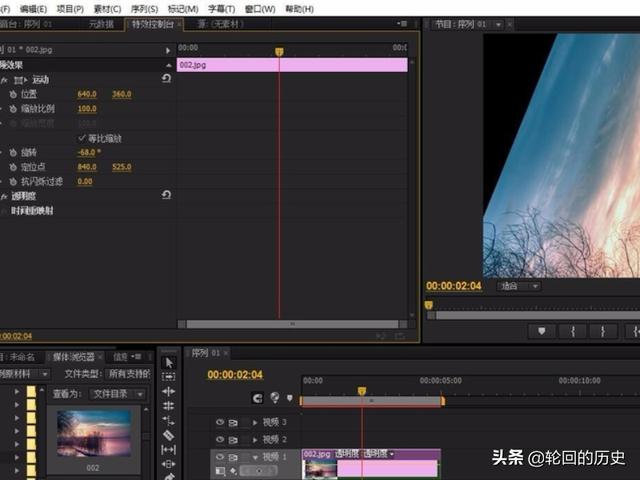
Task: Uncheck the 等比缩放 checkbox
Action: 82,138
